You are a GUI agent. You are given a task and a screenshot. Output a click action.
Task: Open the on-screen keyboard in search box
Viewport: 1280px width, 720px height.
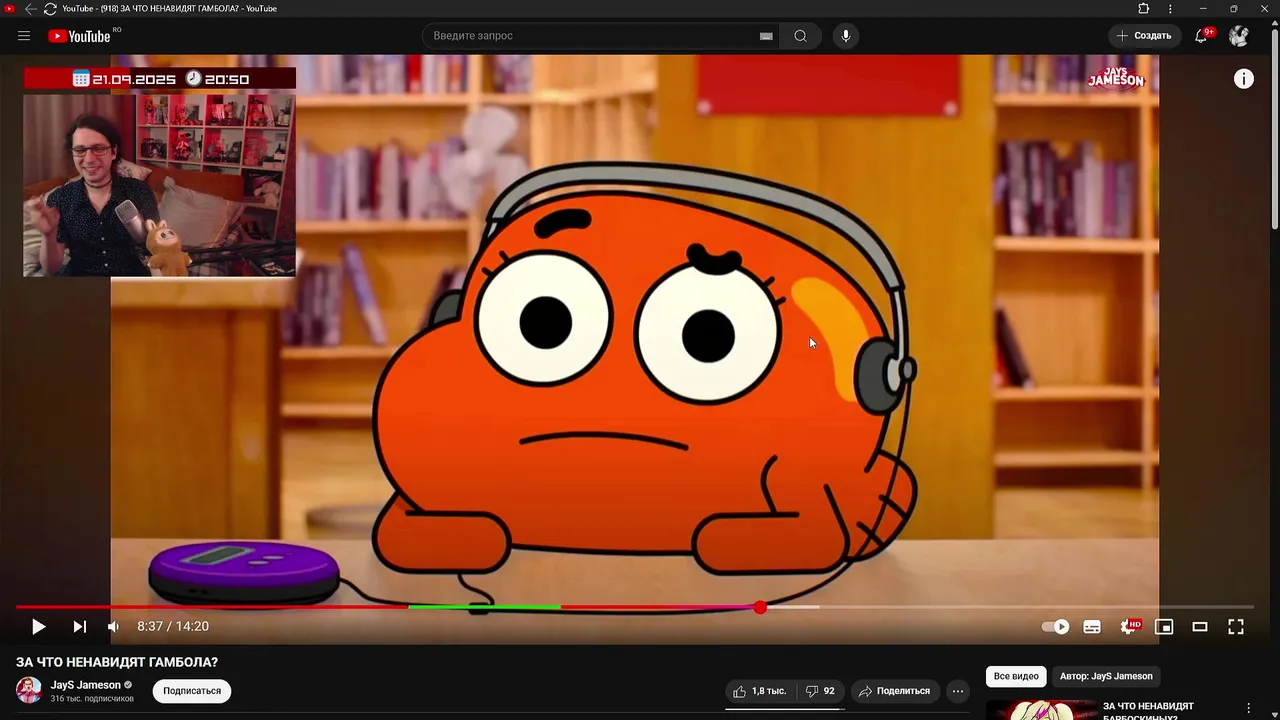point(766,36)
